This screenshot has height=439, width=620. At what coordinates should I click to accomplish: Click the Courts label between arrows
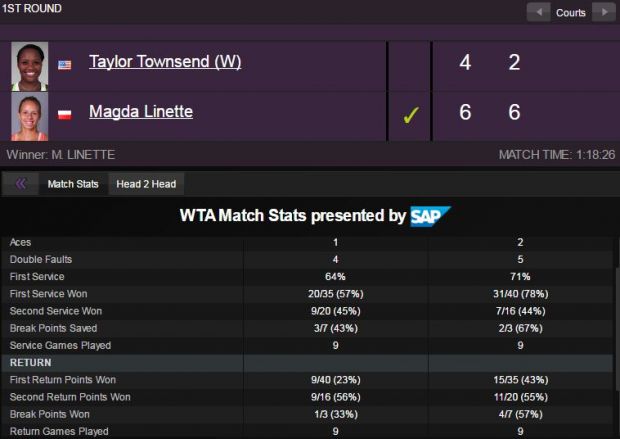click(571, 13)
